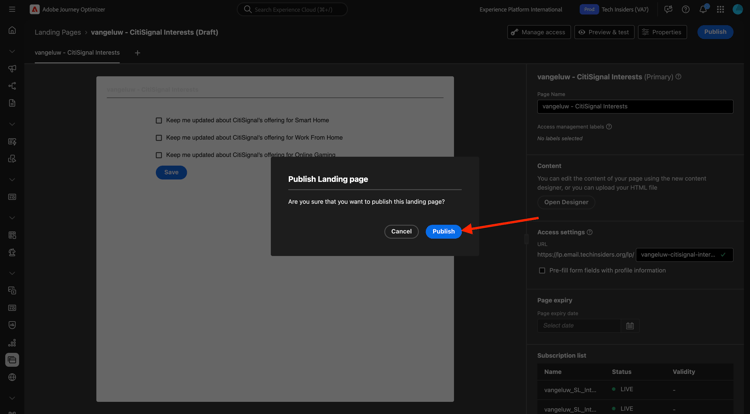Enable Pre-fill form fields with profile information
Viewport: 750px width, 414px height.
542,271
